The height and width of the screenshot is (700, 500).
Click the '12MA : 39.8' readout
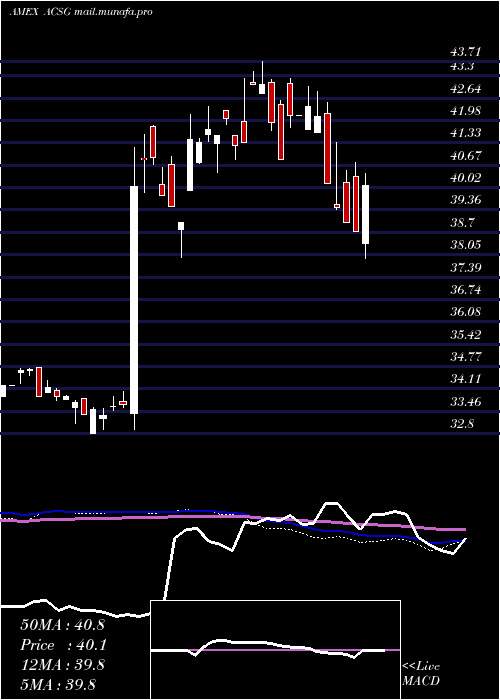62,665
